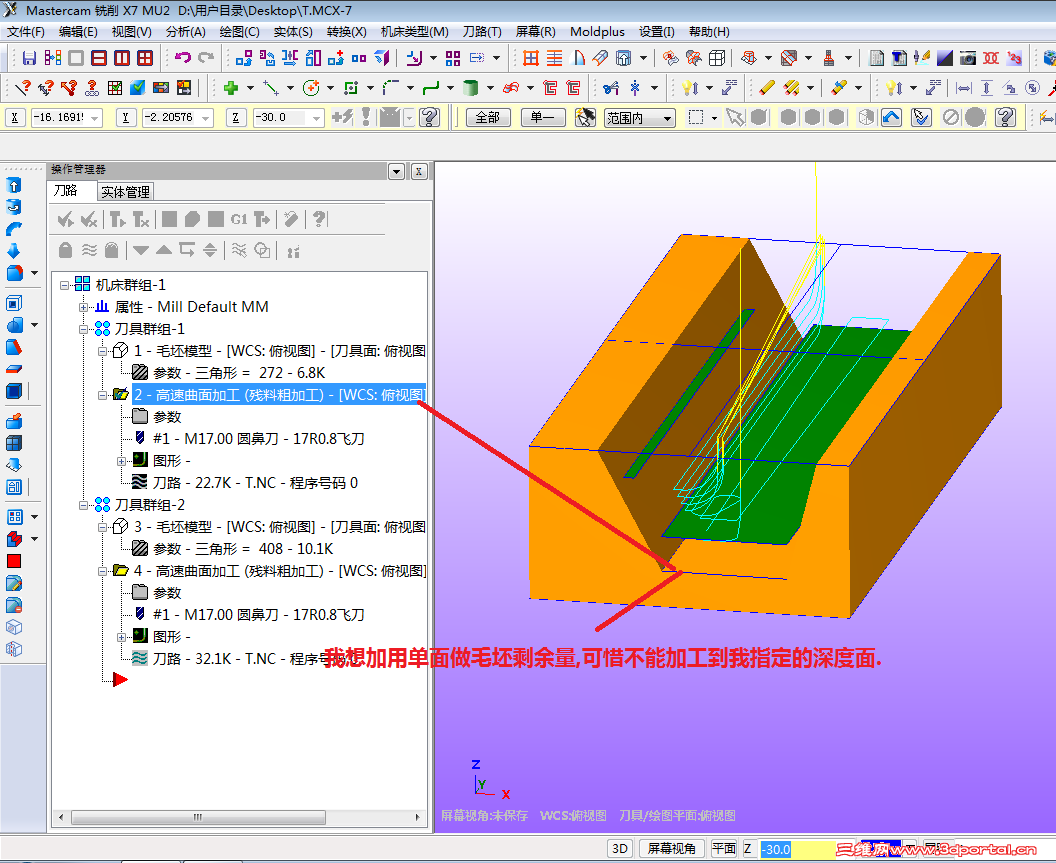
Task: Open the Moldplus menu
Action: pyautogui.click(x=597, y=32)
